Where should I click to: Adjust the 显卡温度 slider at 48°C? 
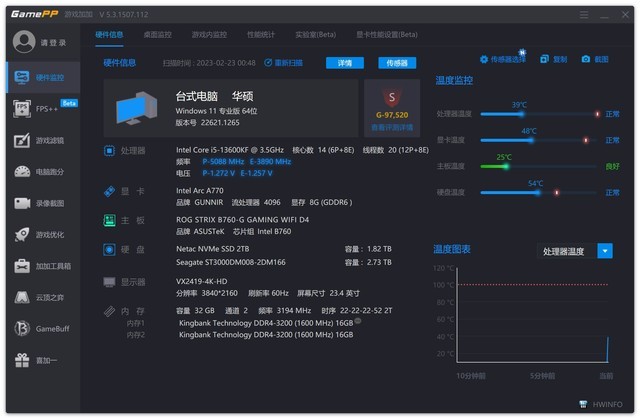tap(531, 140)
